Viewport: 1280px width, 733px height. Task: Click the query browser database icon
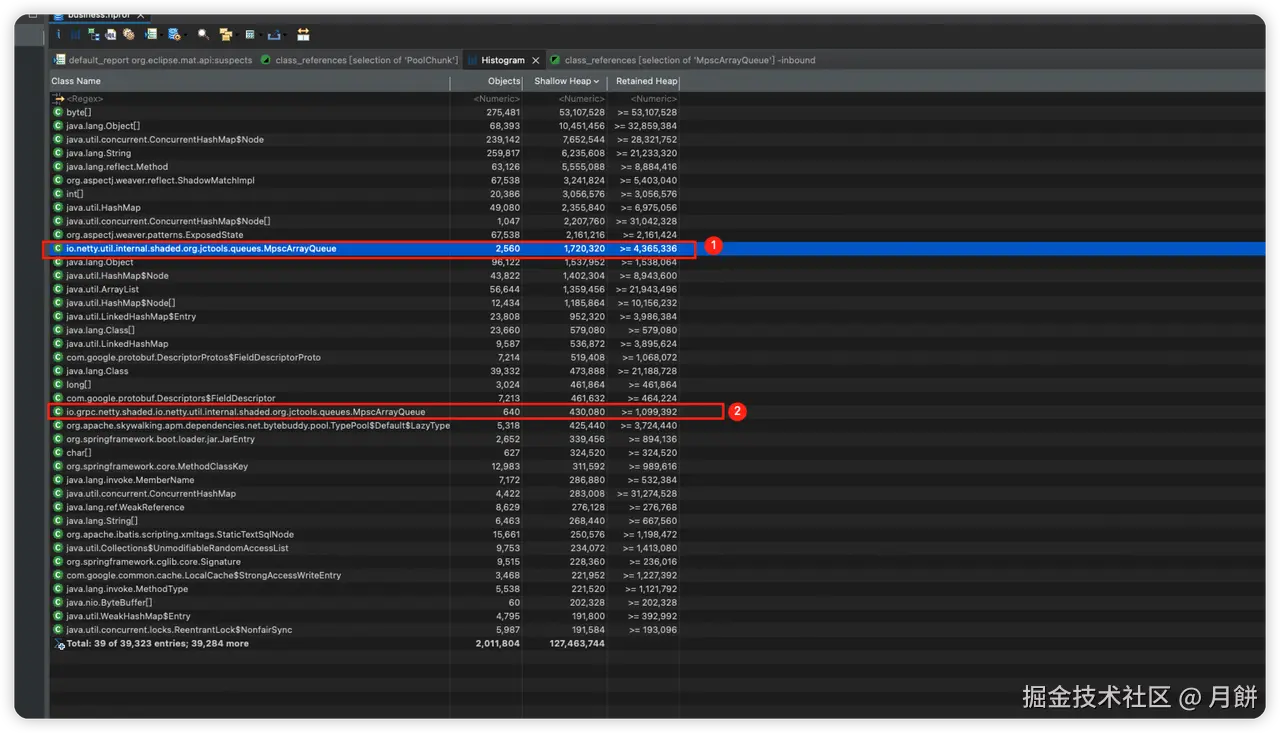(x=174, y=34)
